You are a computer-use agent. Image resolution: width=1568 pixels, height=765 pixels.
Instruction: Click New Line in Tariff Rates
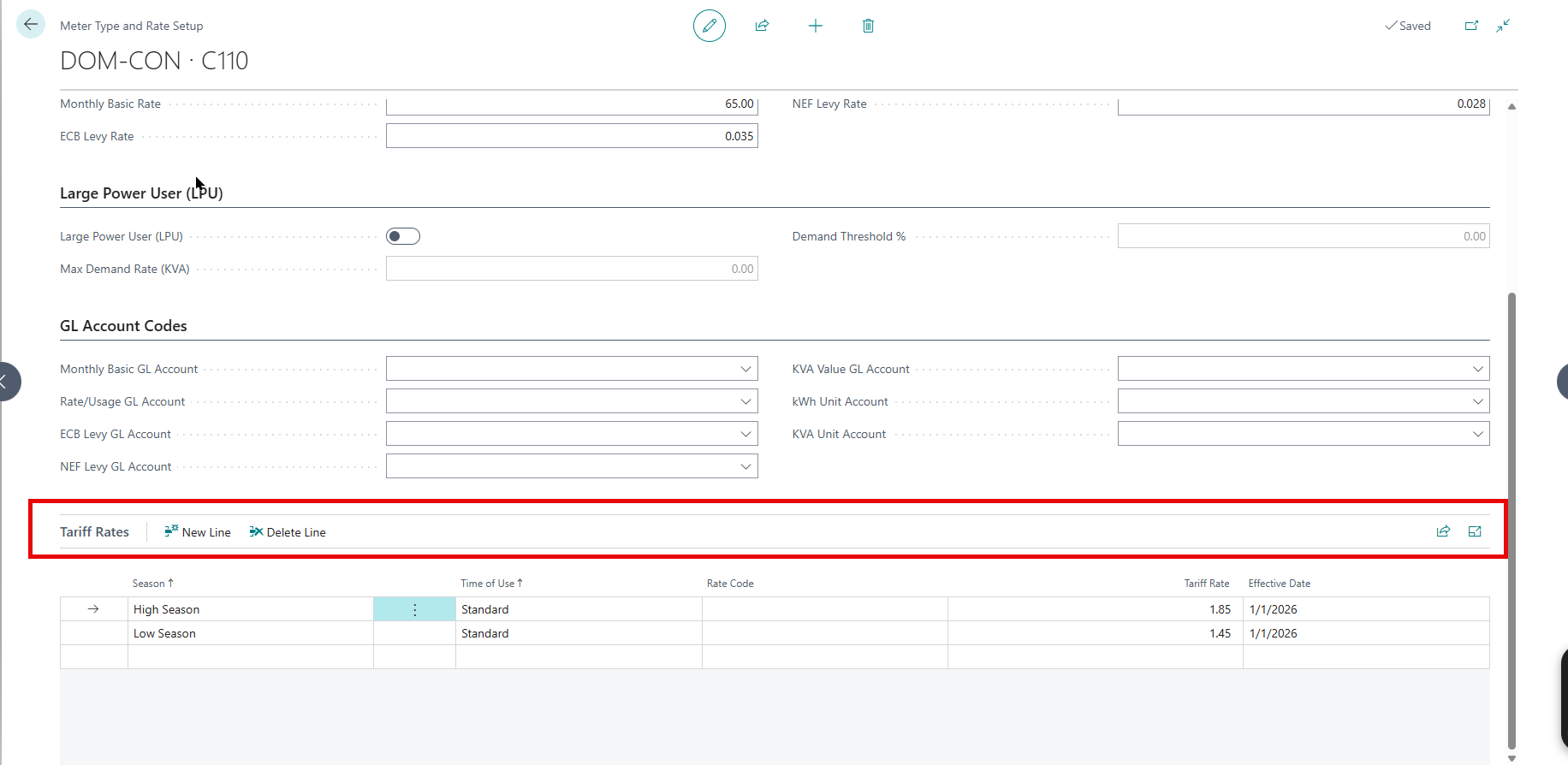click(198, 532)
